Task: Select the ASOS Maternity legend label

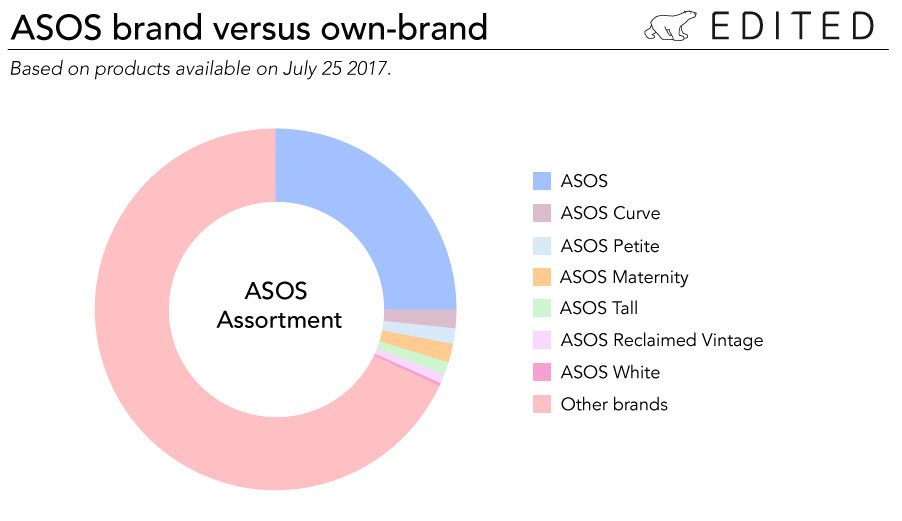Action: (624, 277)
